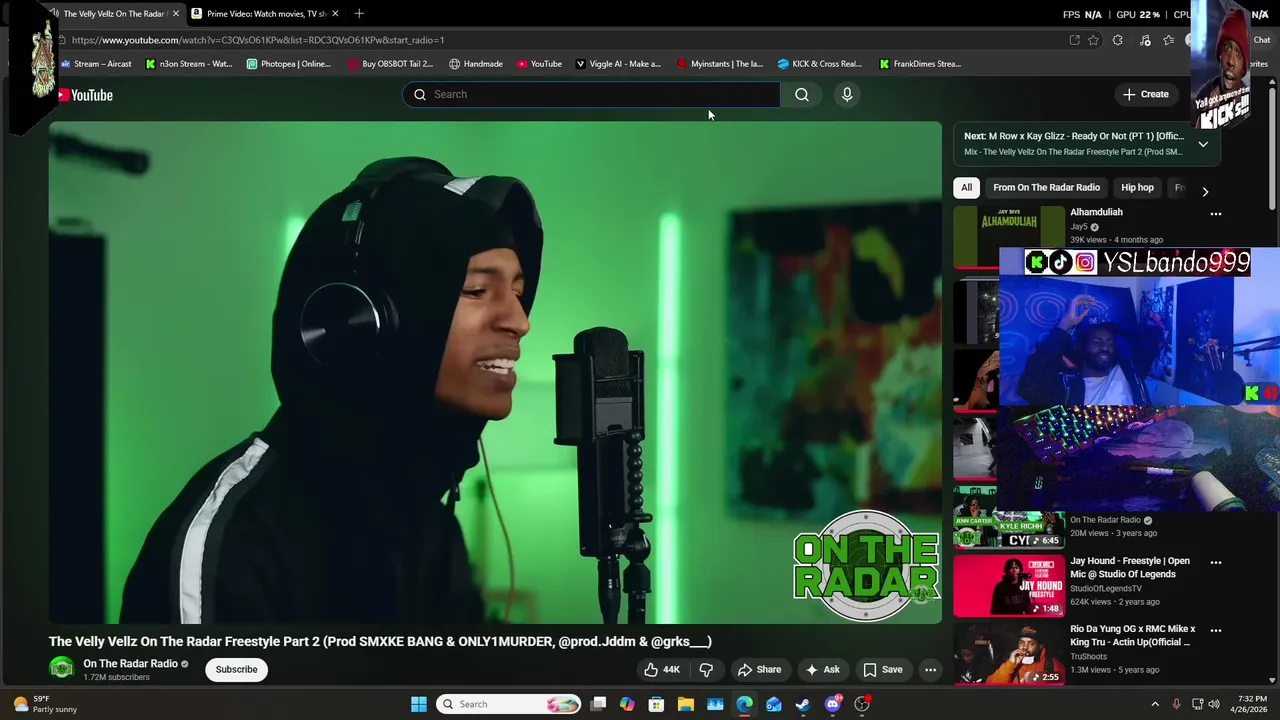Open Photopea Online bookmark
This screenshot has width=1280, height=720.
(288, 64)
